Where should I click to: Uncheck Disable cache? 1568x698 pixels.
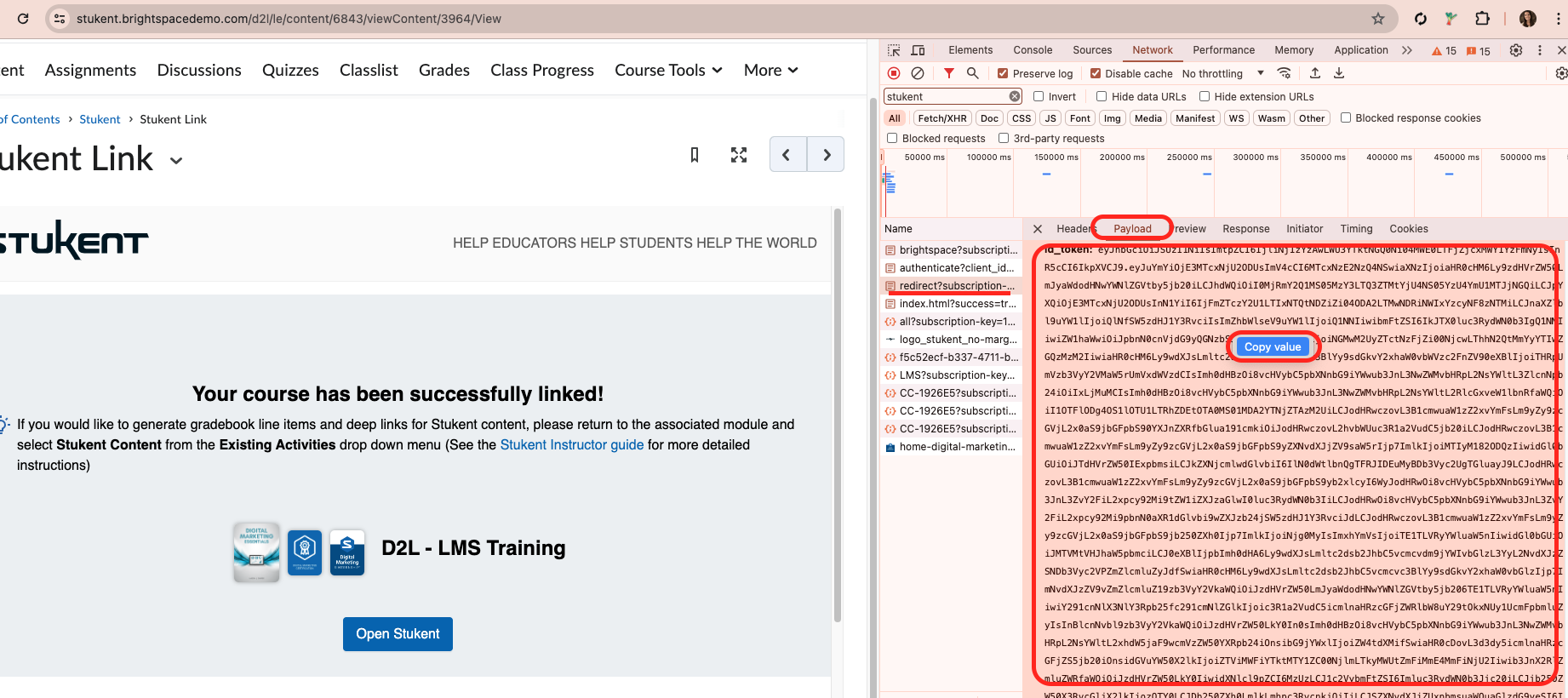1096,73
